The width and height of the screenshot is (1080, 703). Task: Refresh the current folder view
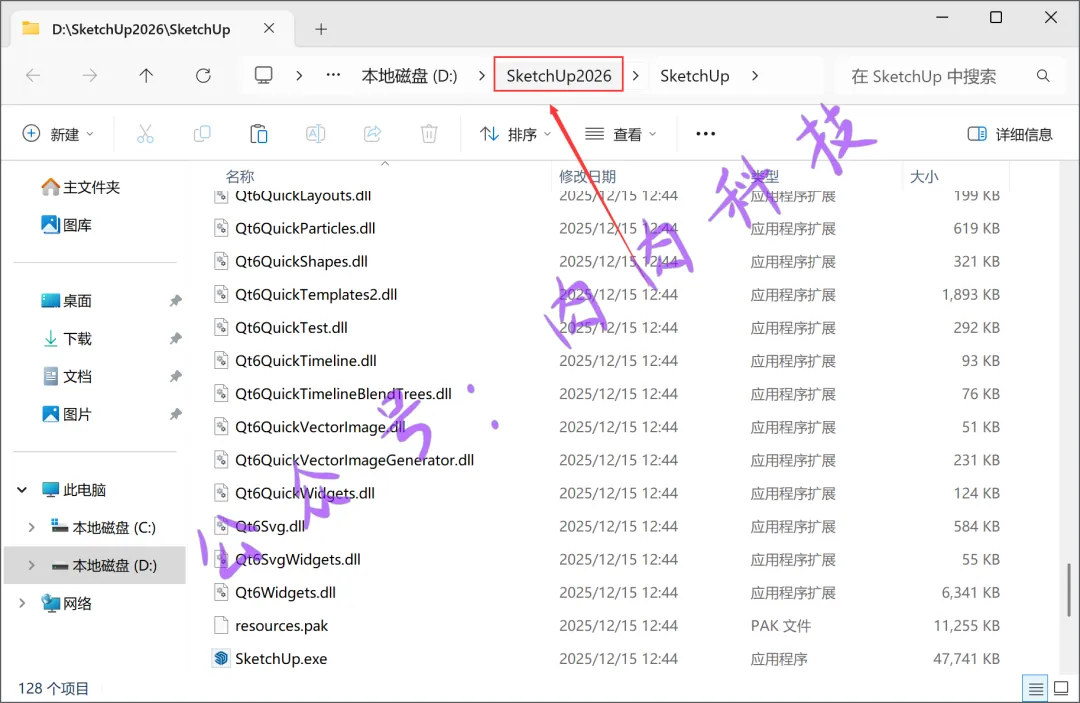(203, 76)
